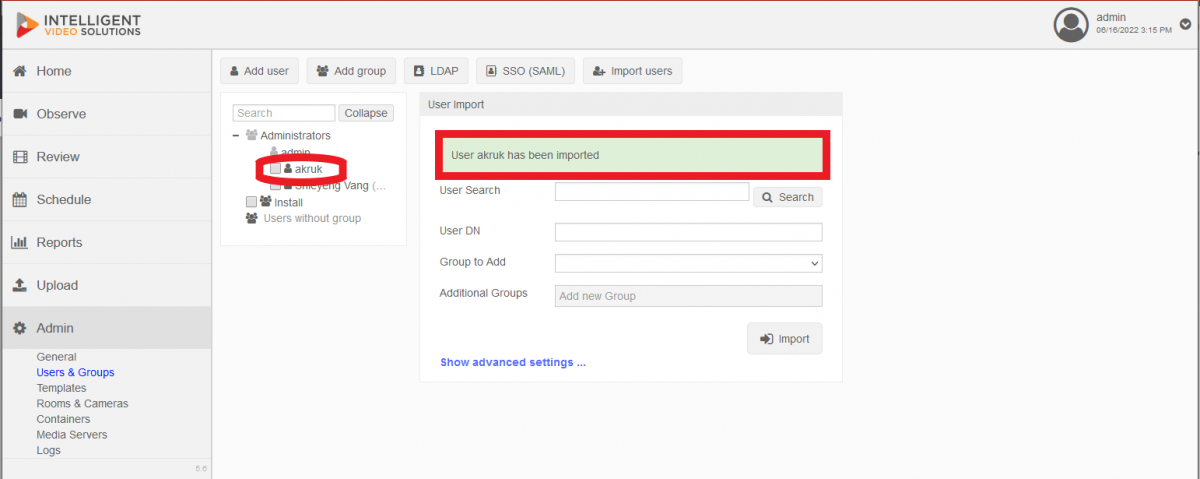Click the Intelligent Video Solutions logo
This screenshot has width=1200, height=479.
pos(79,25)
